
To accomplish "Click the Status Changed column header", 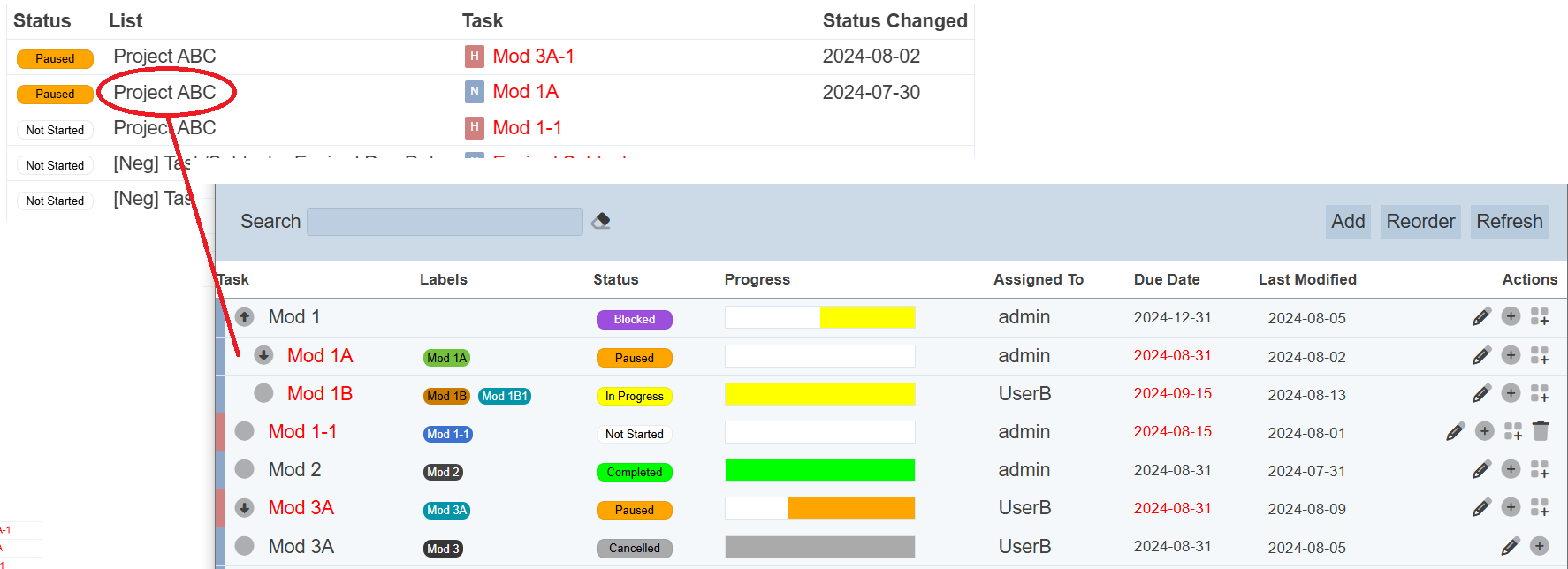I will point(894,21).
